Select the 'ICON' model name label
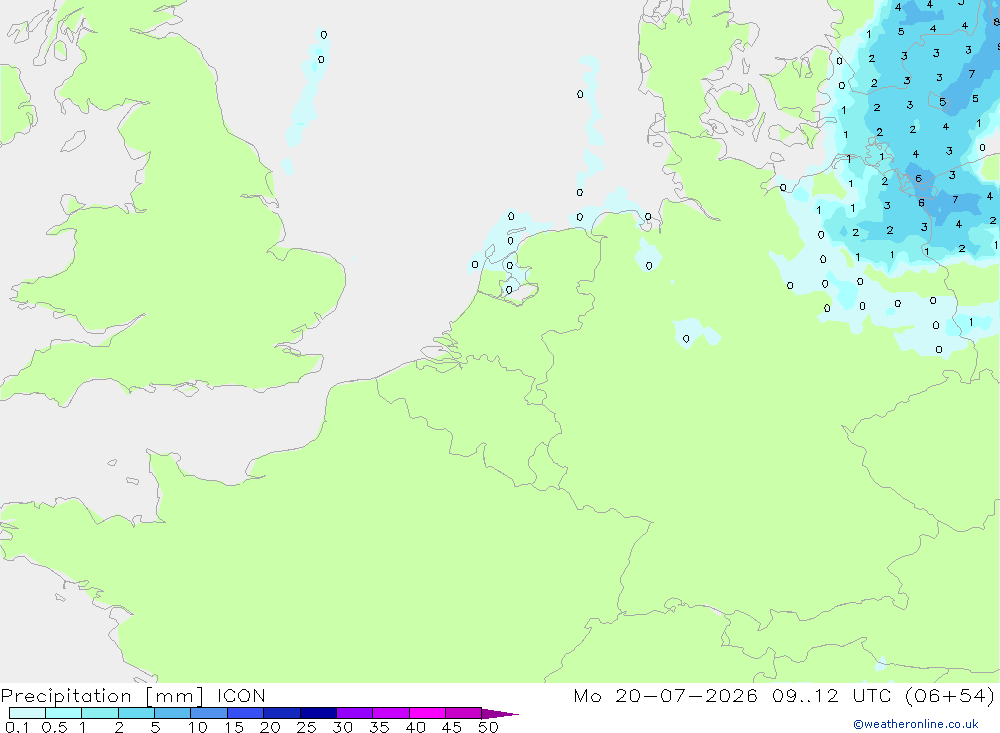This screenshot has height=733, width=1000. [x=241, y=695]
